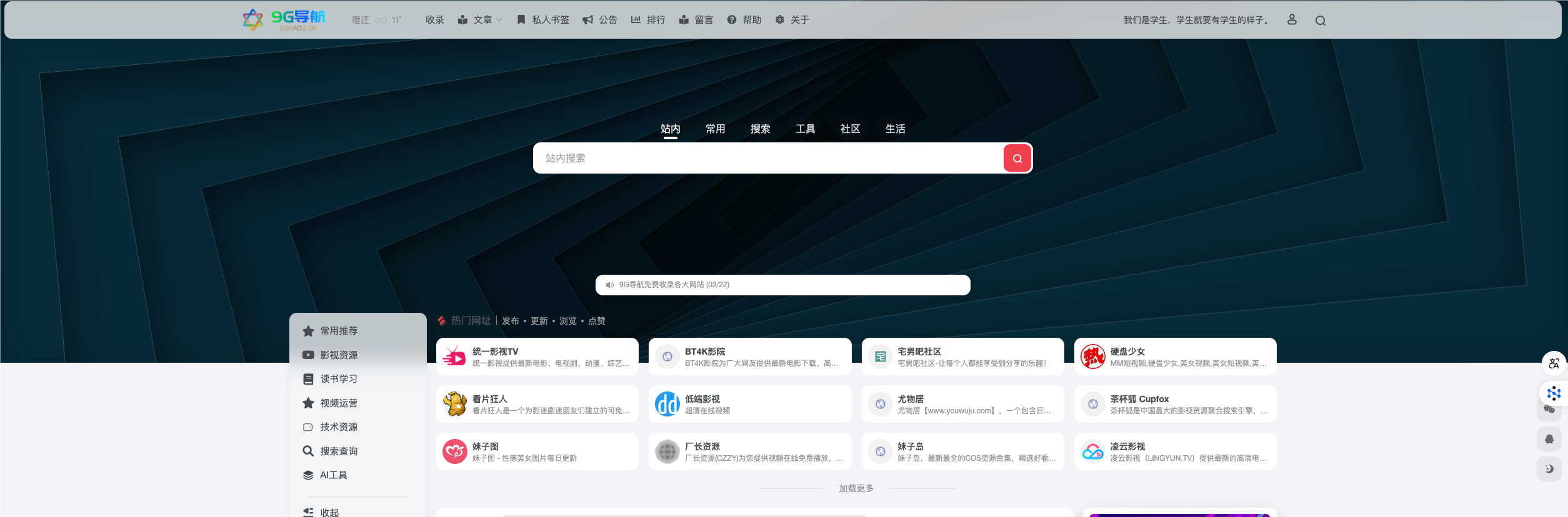Click the 统一影视TV site icon
The width and height of the screenshot is (1568, 517).
455,357
